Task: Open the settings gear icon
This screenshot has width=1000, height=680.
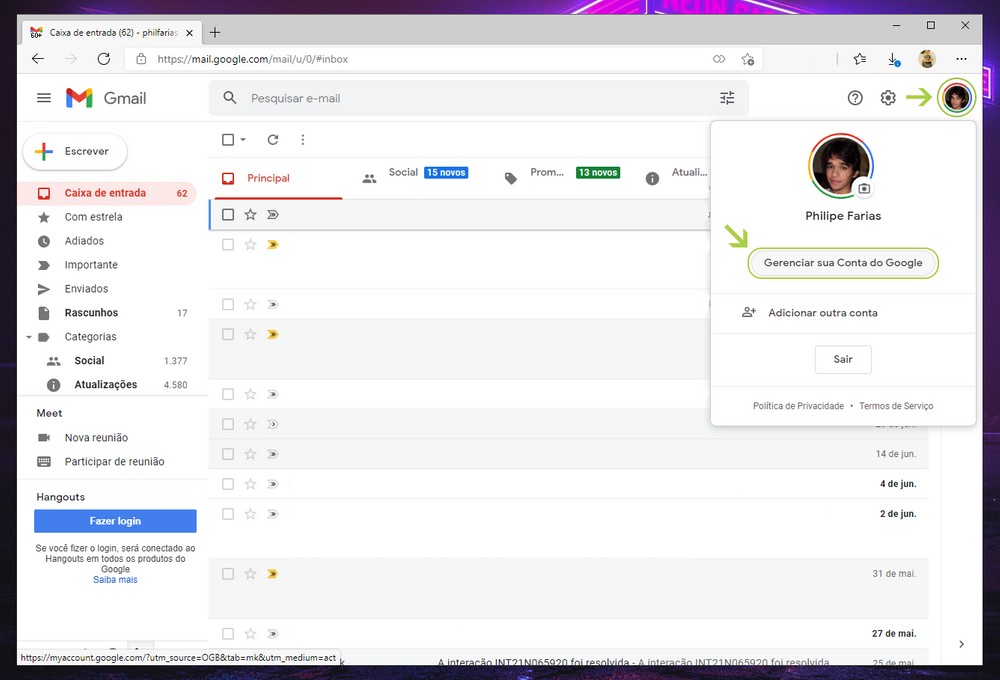Action: tap(888, 98)
